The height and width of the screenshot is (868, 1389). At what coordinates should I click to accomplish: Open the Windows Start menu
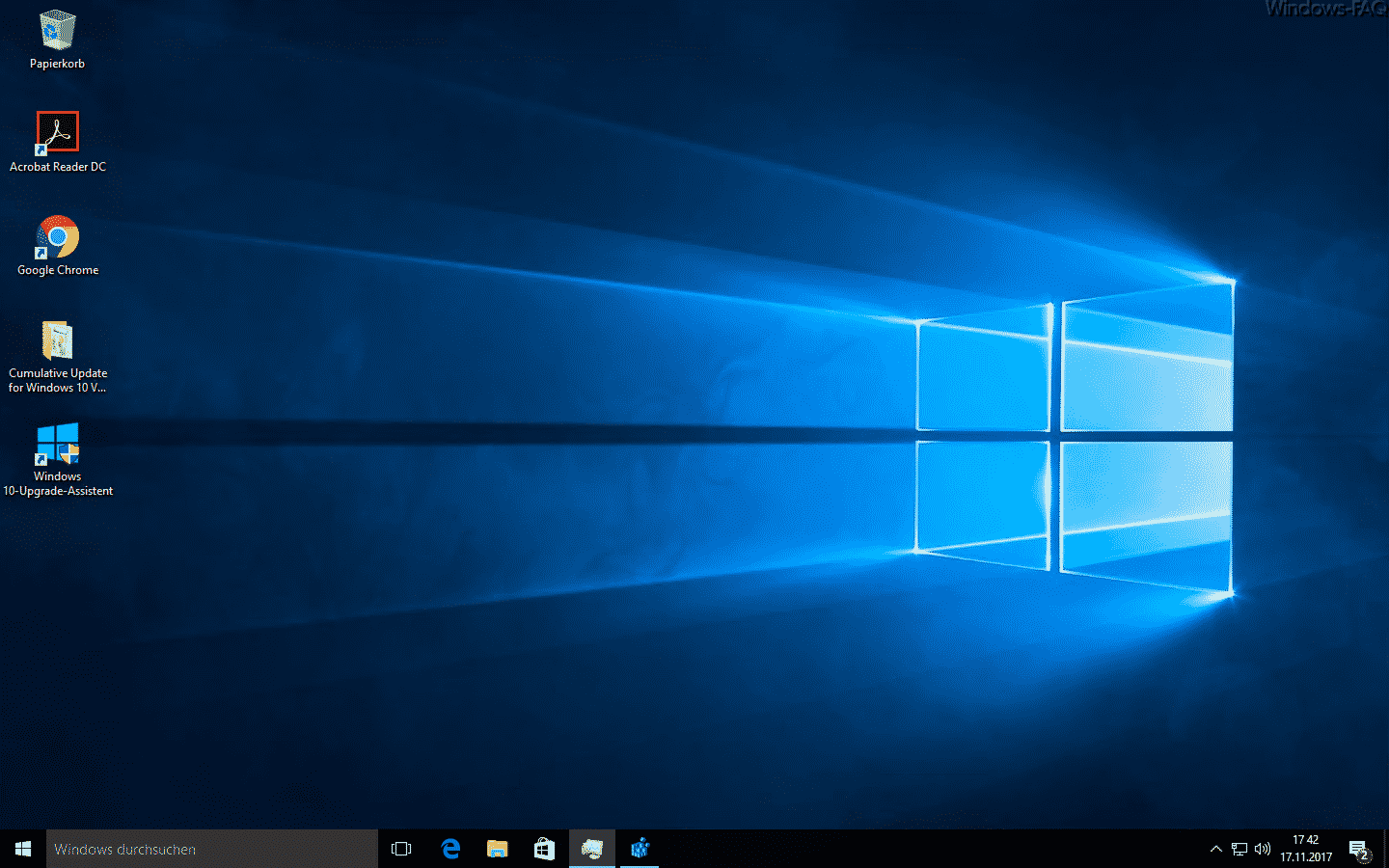(23, 849)
